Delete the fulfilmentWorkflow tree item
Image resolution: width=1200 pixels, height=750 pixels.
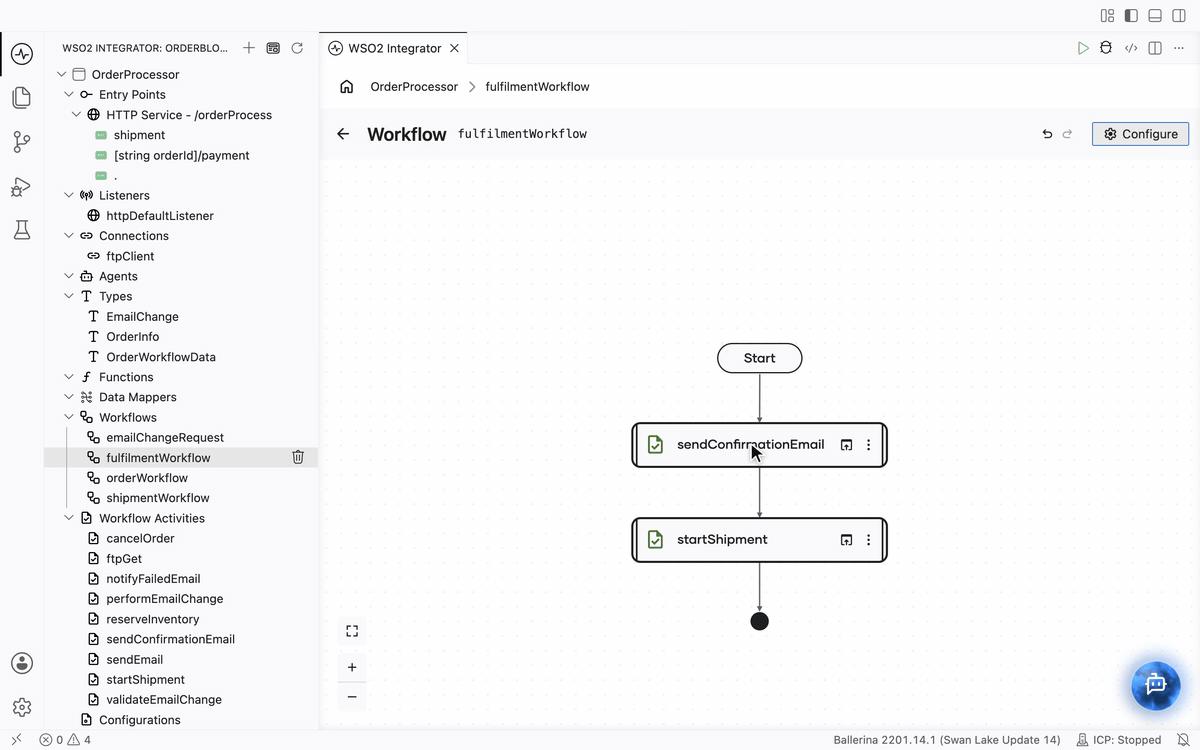[298, 457]
